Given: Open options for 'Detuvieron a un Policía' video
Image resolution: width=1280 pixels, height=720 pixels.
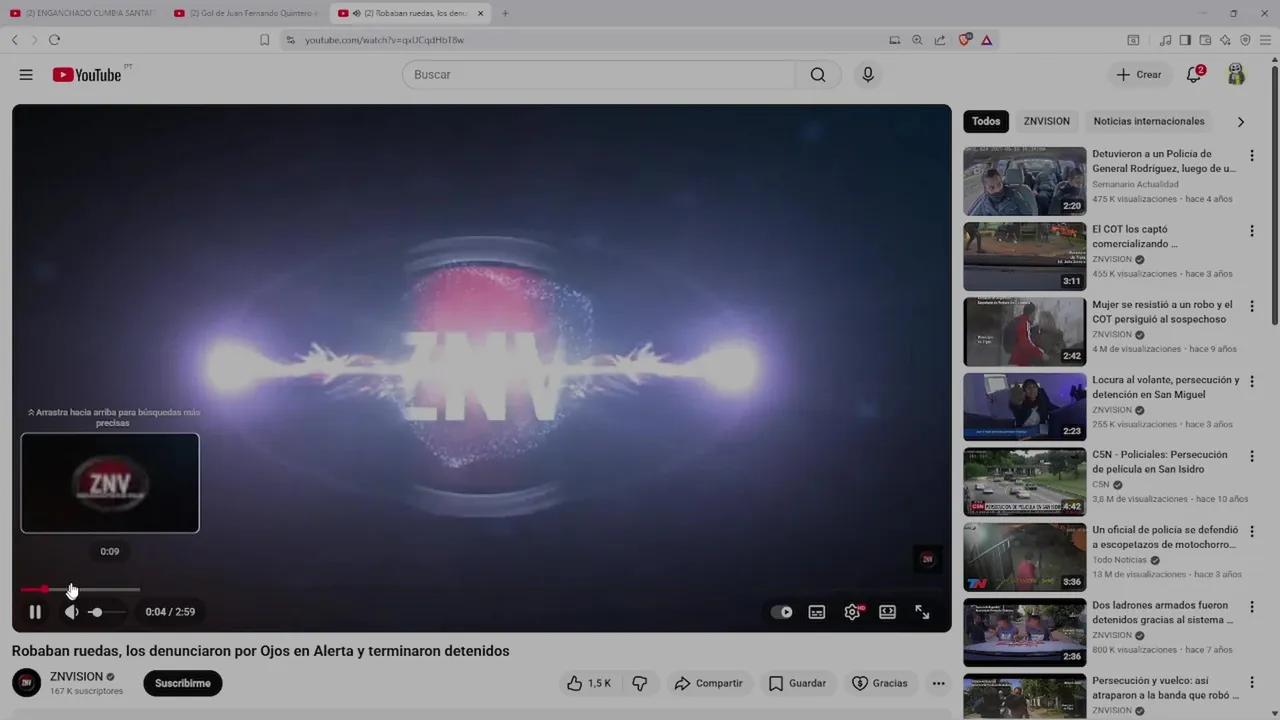Looking at the screenshot, I should pos(1251,156).
